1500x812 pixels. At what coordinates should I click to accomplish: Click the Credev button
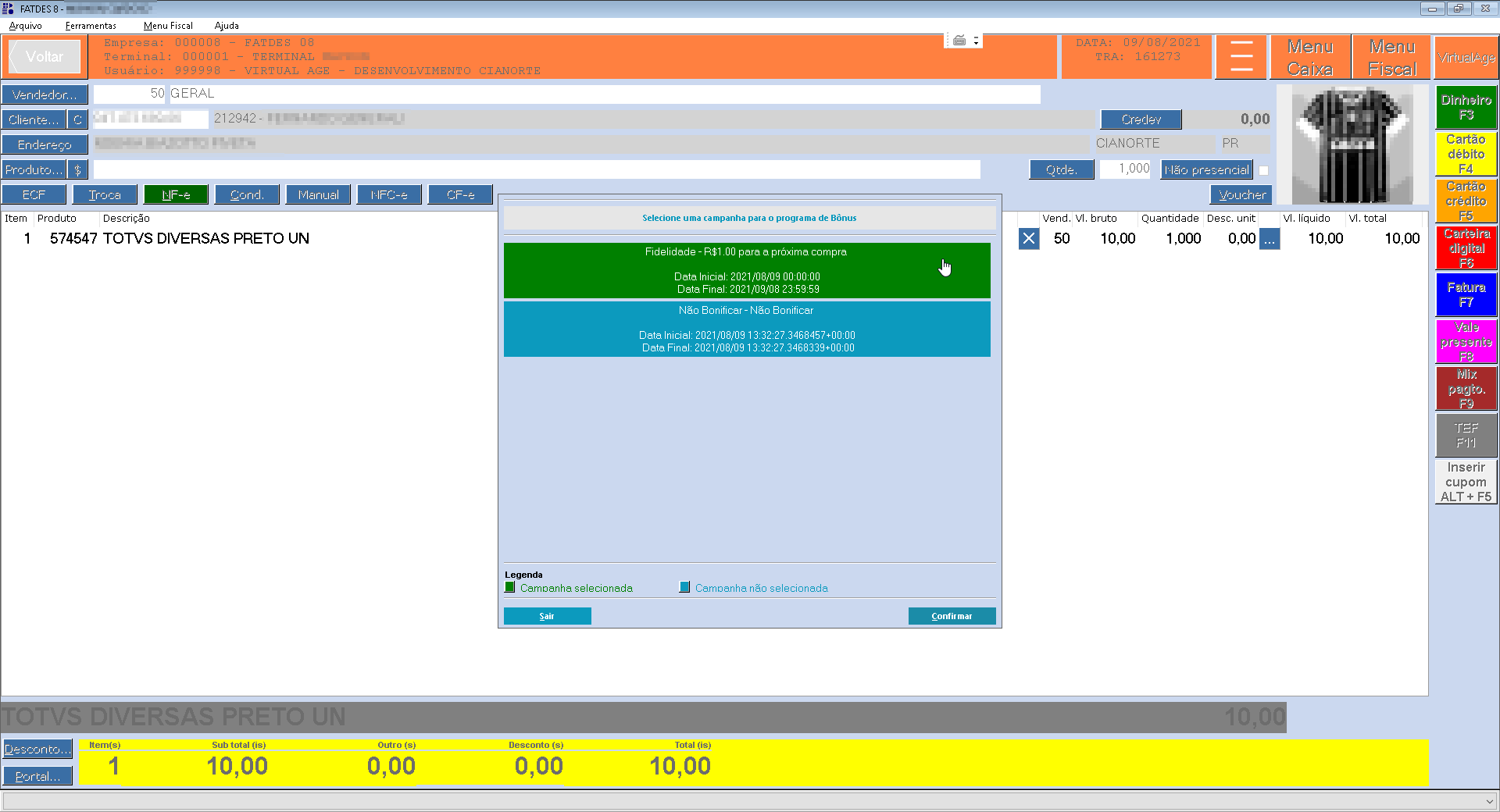click(x=1141, y=119)
